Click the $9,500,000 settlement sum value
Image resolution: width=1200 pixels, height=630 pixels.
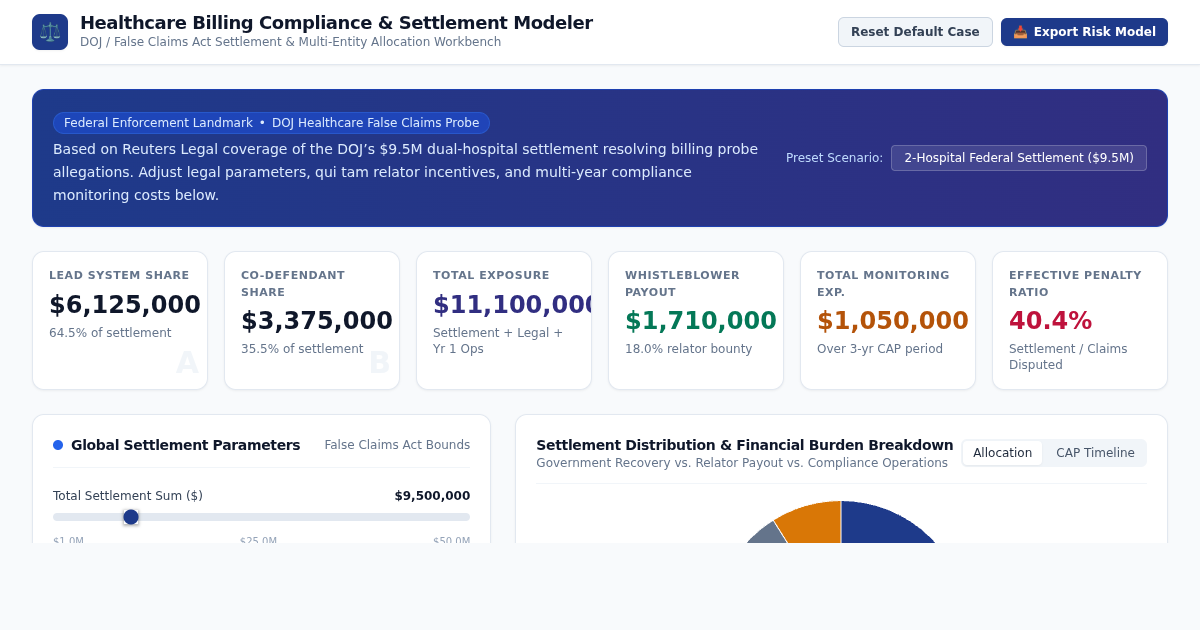[x=432, y=496]
